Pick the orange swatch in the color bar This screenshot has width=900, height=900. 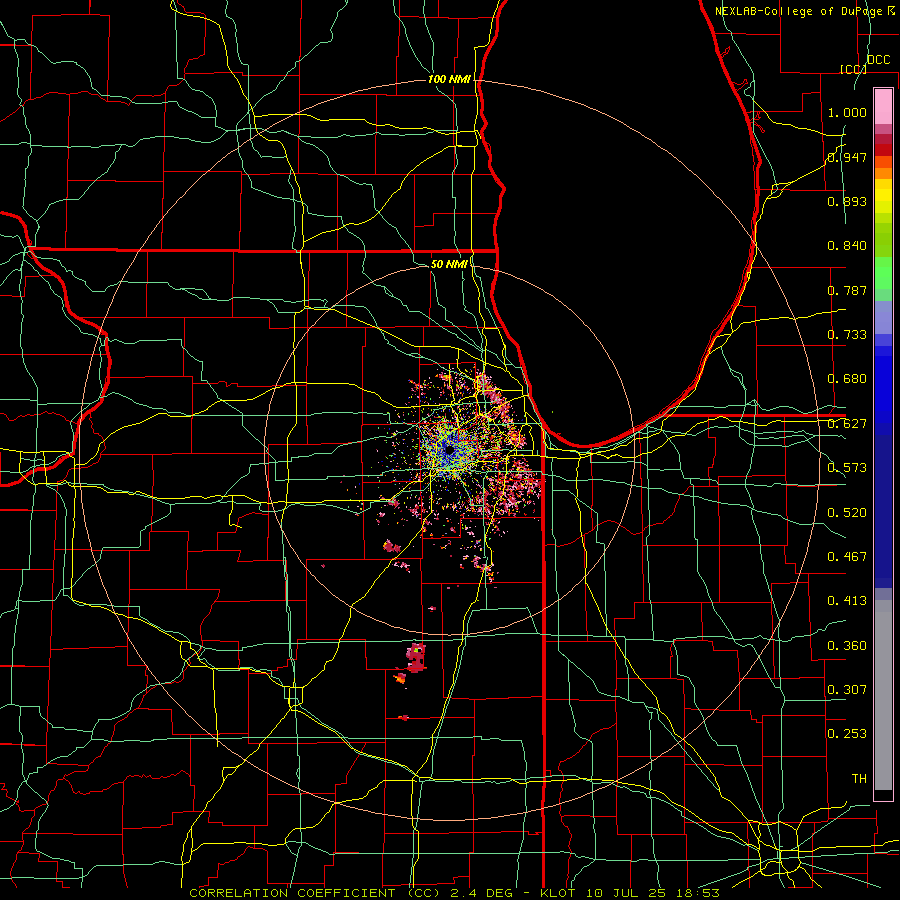click(x=883, y=173)
